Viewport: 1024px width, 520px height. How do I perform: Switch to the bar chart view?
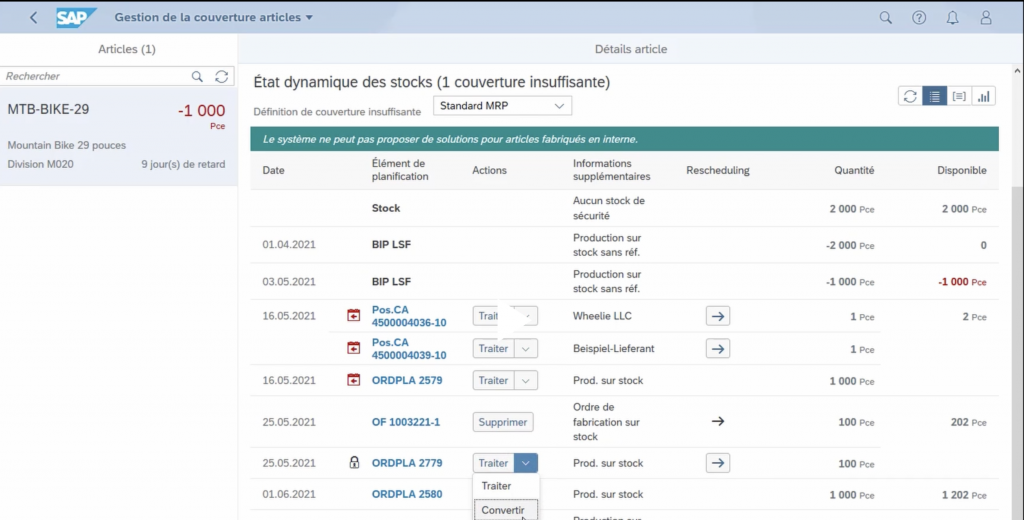(984, 96)
